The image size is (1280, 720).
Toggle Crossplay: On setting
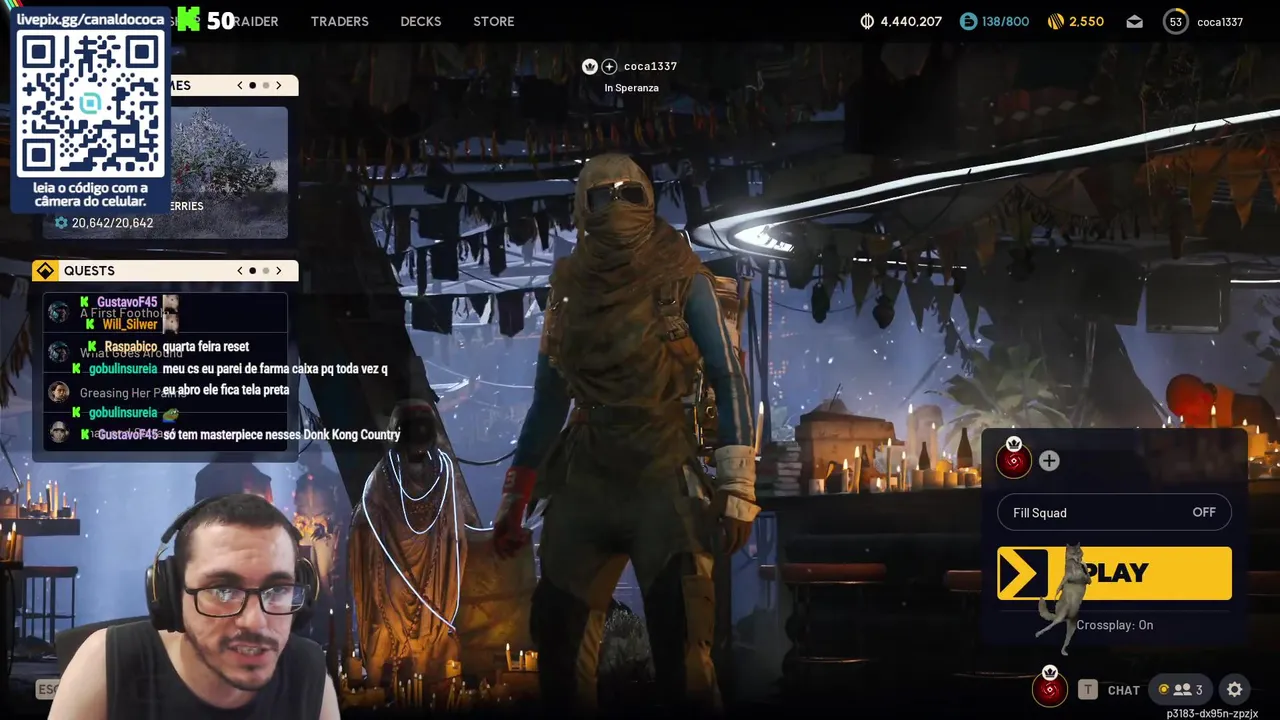tap(1115, 625)
